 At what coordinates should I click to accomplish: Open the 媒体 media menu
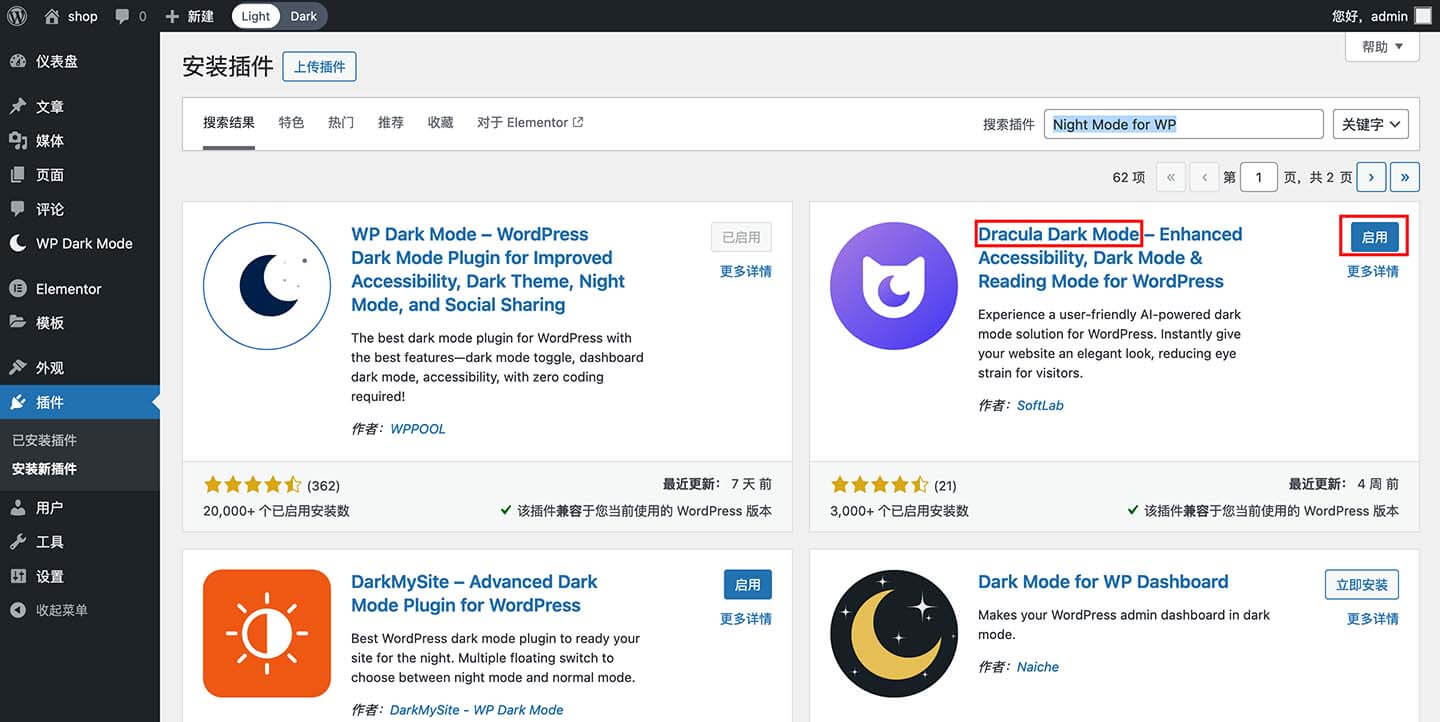click(80, 141)
